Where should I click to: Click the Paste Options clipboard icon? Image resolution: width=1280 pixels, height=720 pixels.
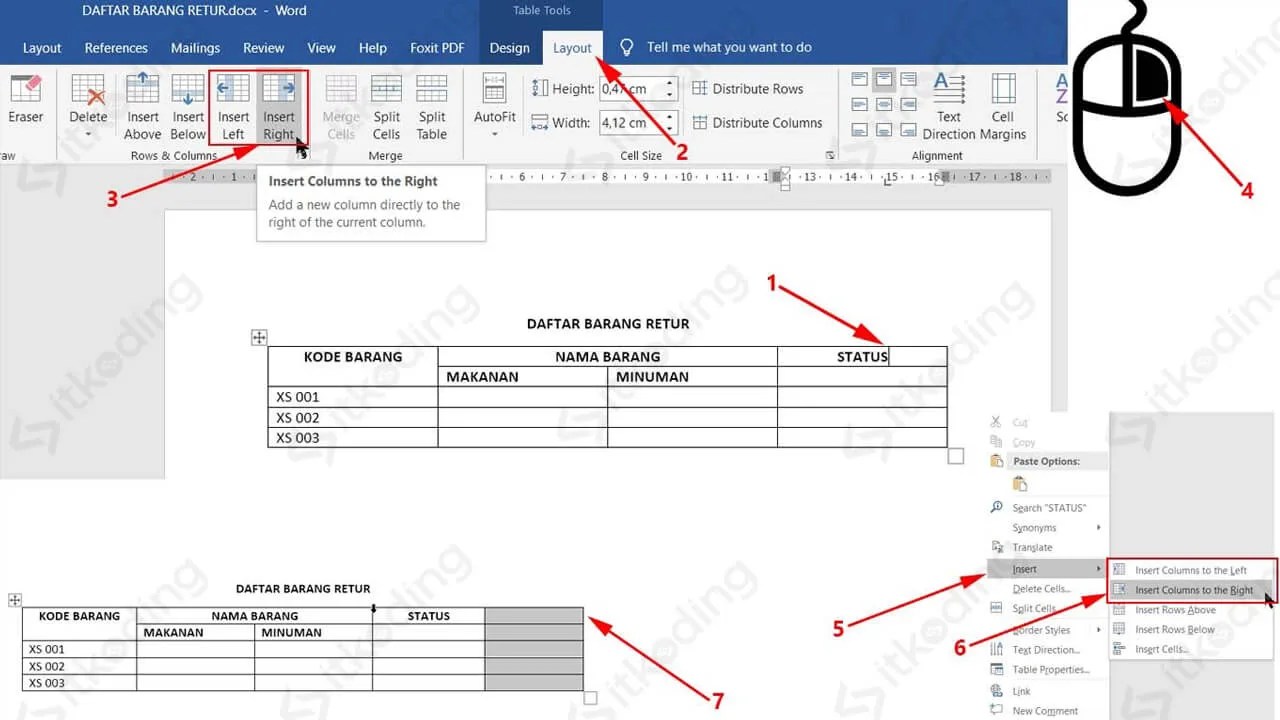(1020, 484)
